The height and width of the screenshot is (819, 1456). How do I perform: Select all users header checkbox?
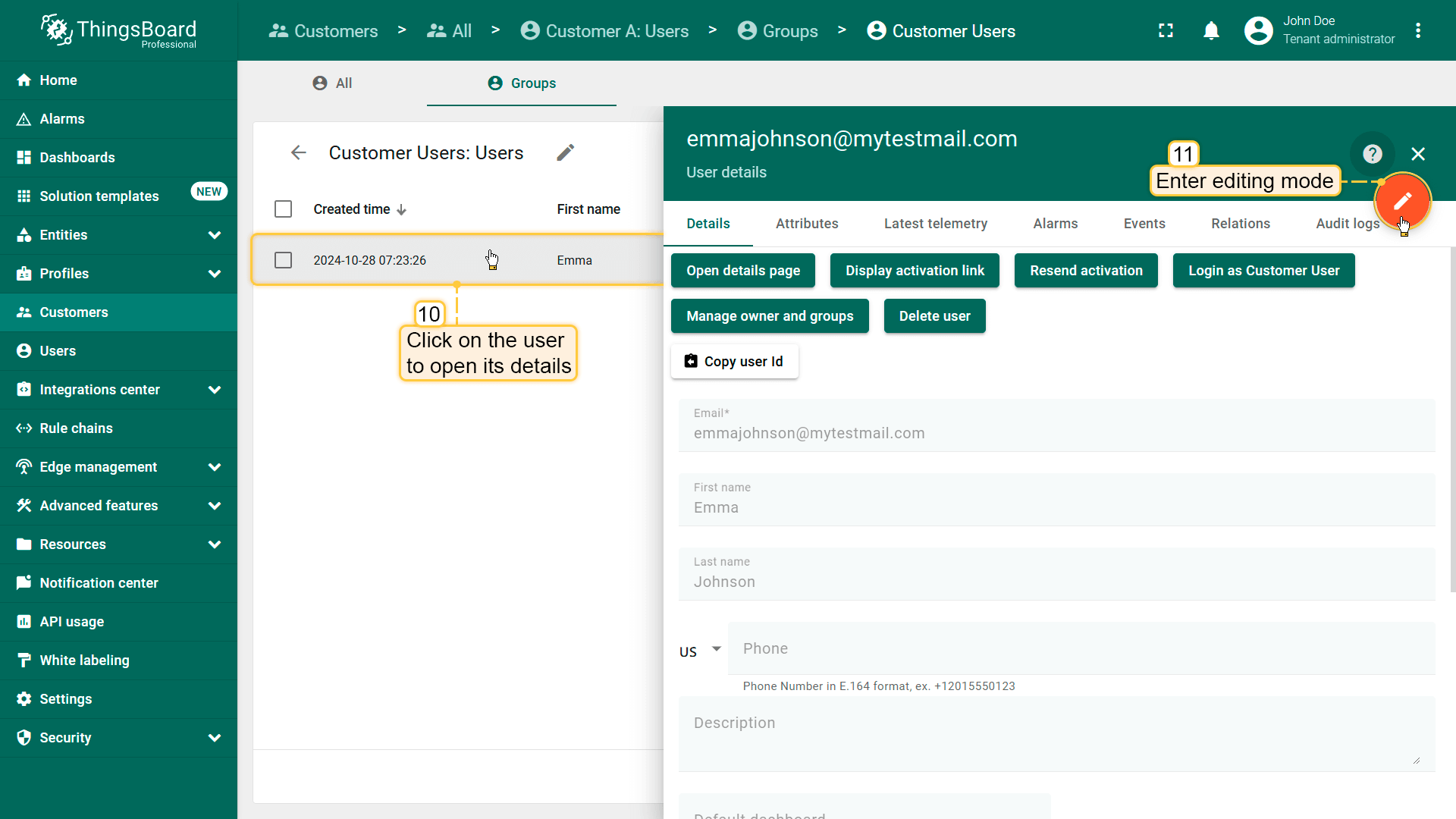[x=283, y=209]
